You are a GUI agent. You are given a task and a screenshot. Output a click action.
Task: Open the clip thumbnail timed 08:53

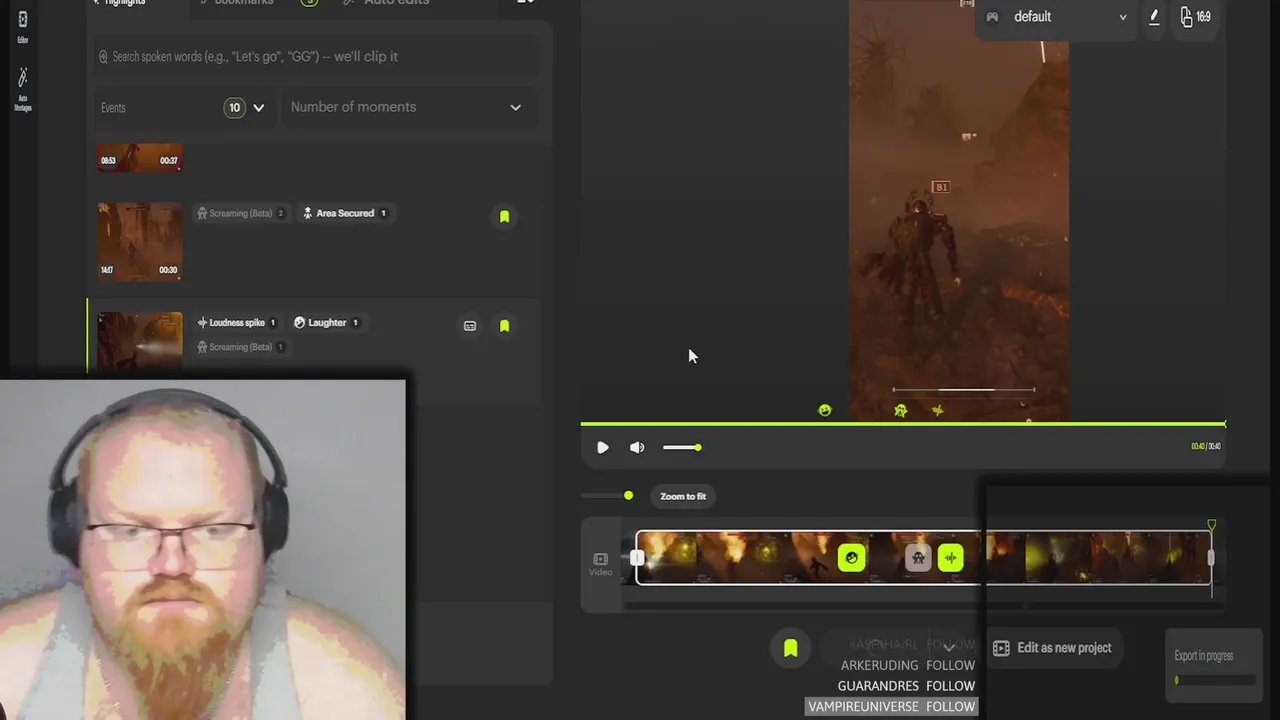click(x=139, y=158)
